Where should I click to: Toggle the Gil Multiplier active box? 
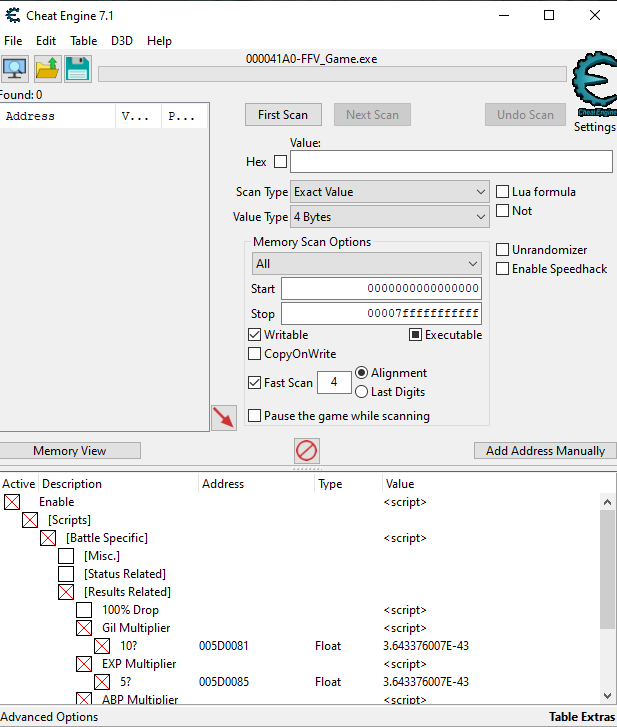84,628
